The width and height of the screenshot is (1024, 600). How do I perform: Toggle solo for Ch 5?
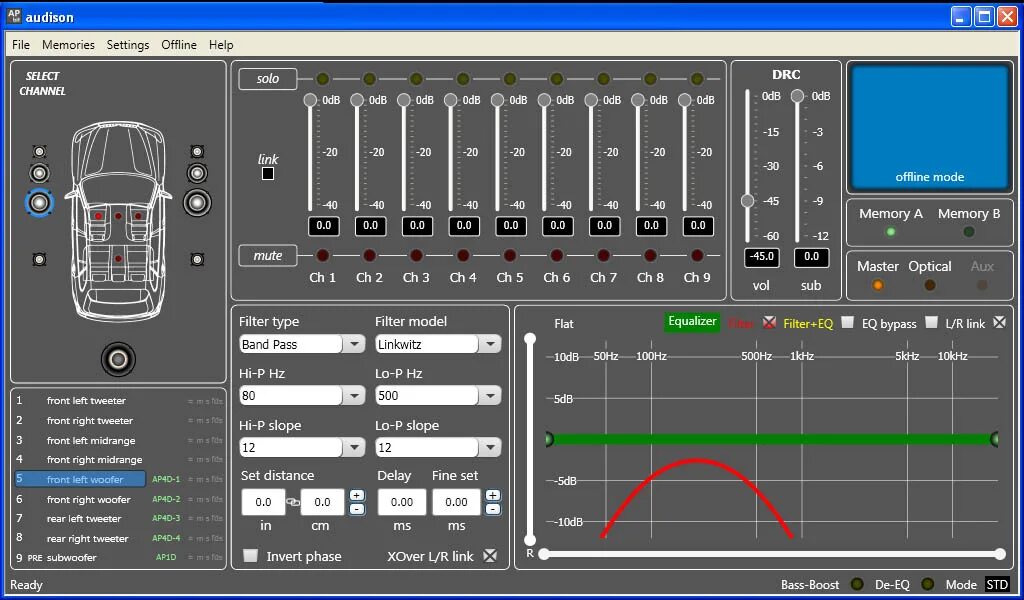pyautogui.click(x=510, y=79)
